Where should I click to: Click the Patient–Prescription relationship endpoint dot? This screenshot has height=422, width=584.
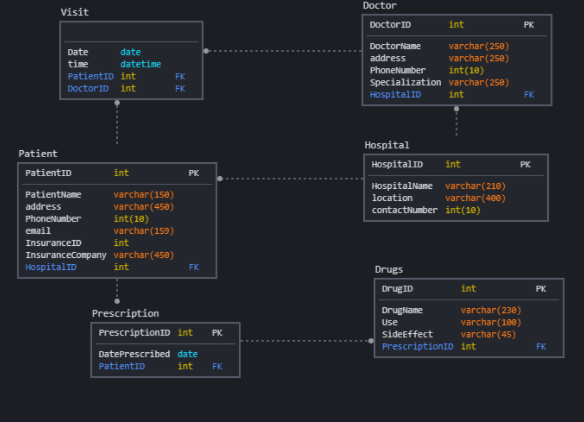coord(117,301)
